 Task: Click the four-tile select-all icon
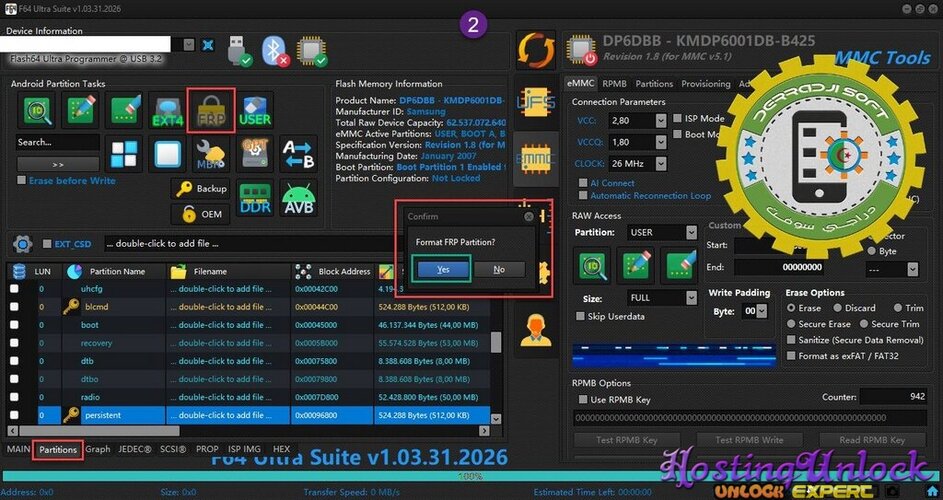(124, 153)
